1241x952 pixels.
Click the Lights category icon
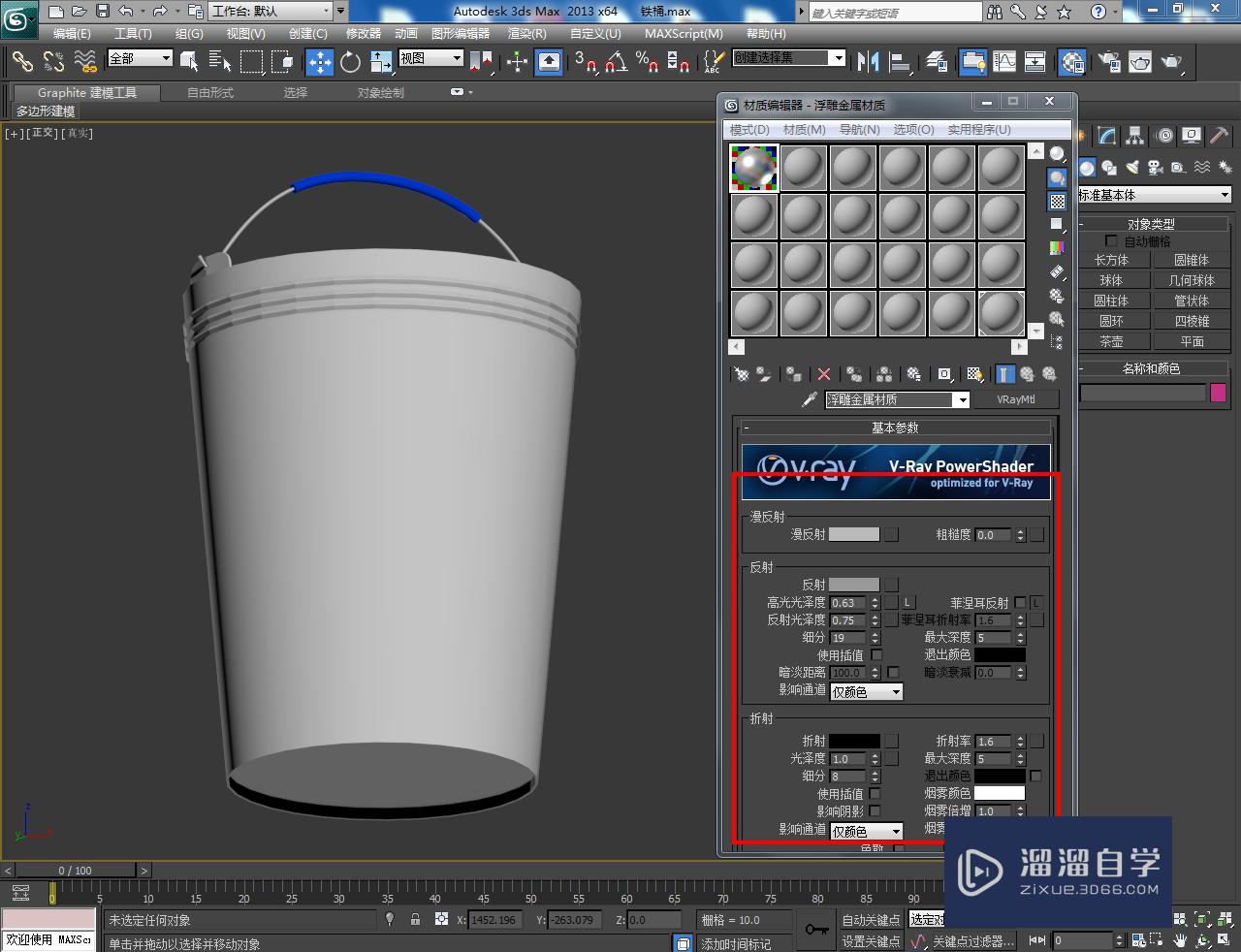tap(1131, 168)
